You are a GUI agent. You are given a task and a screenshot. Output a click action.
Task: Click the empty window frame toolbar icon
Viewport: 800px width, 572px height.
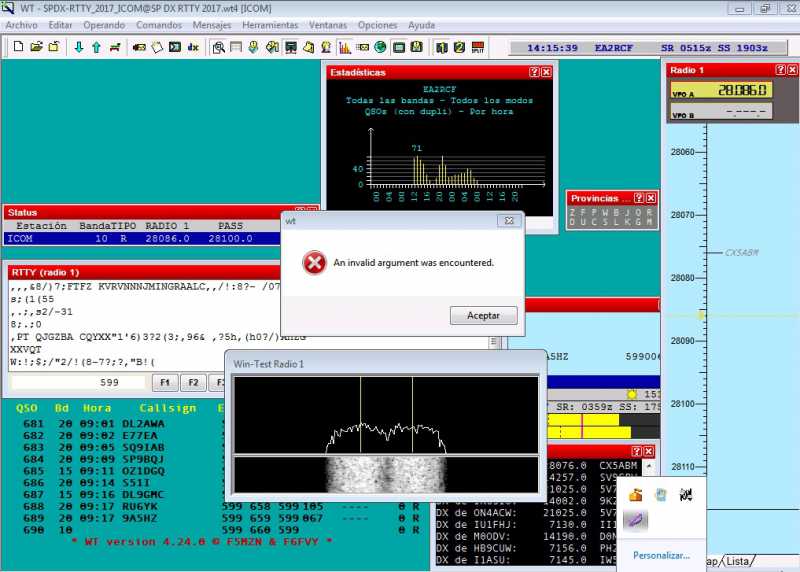236,47
